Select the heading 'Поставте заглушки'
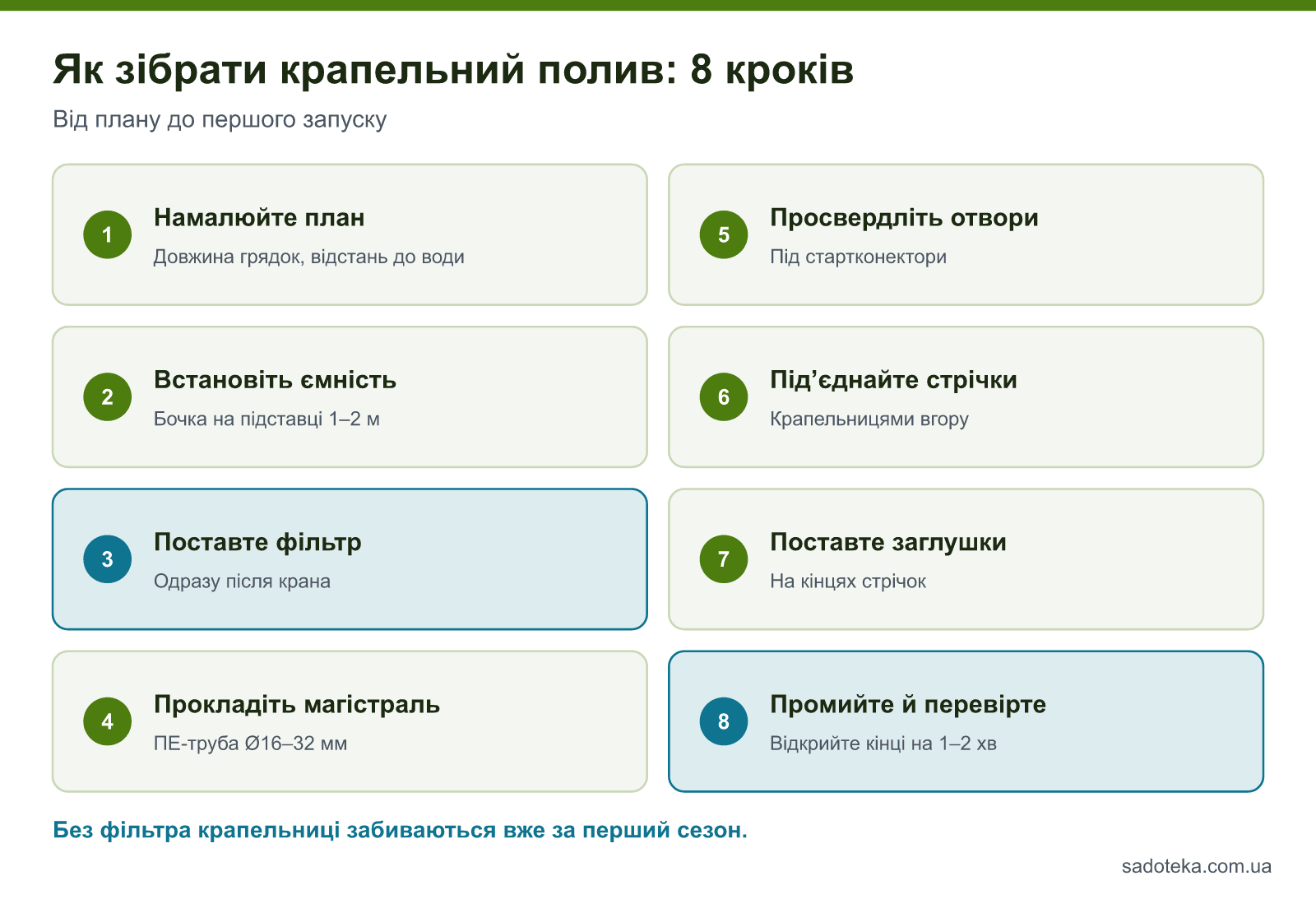The width and height of the screenshot is (1316, 899). click(888, 542)
